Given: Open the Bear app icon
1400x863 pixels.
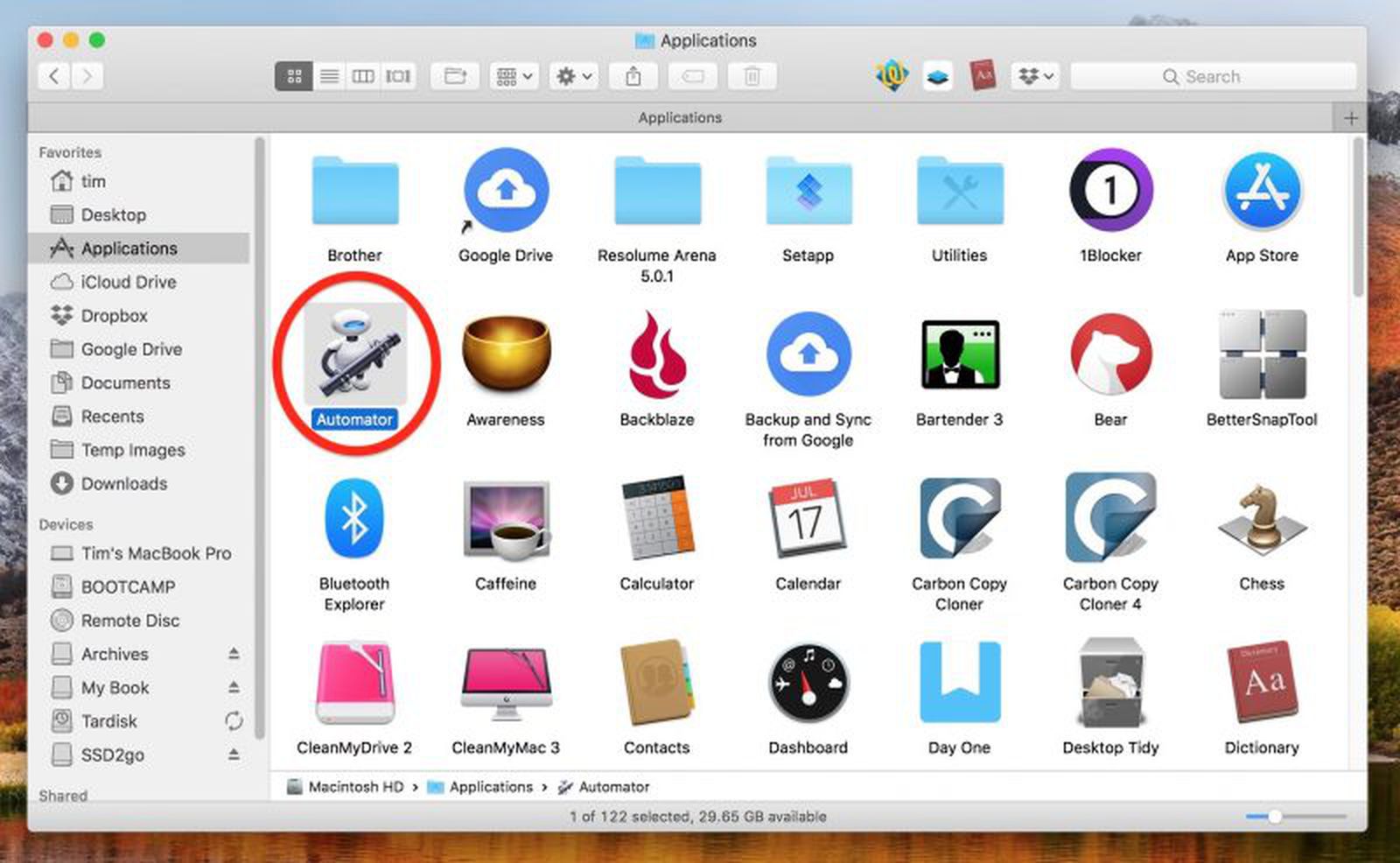Looking at the screenshot, I should [x=1110, y=356].
